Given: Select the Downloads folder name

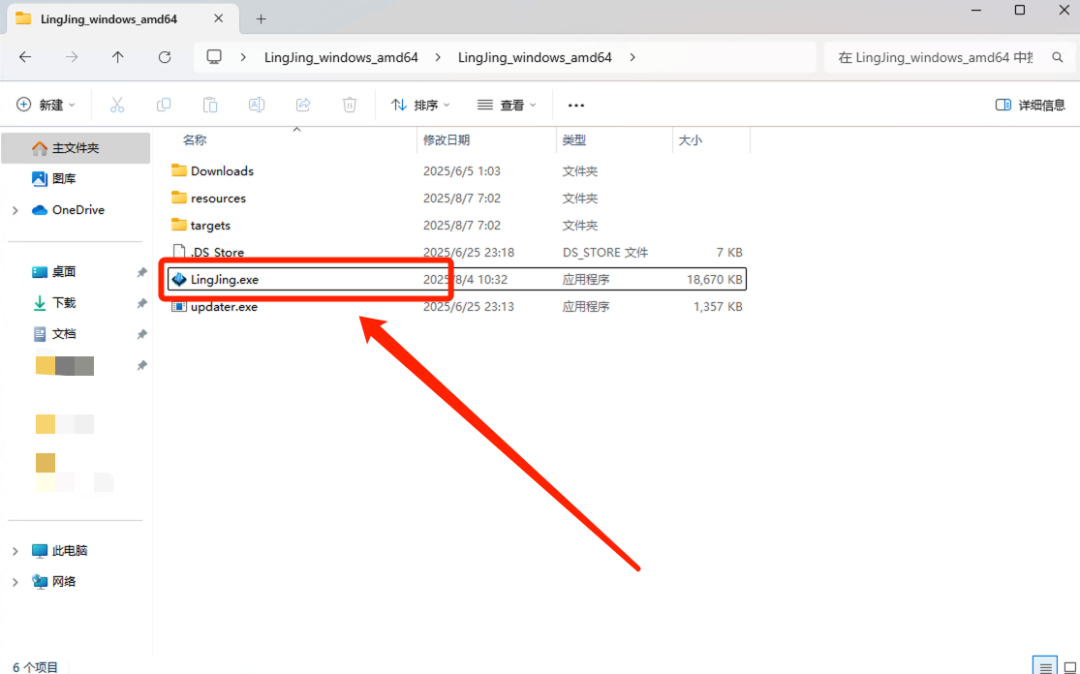Looking at the screenshot, I should click(x=222, y=171).
